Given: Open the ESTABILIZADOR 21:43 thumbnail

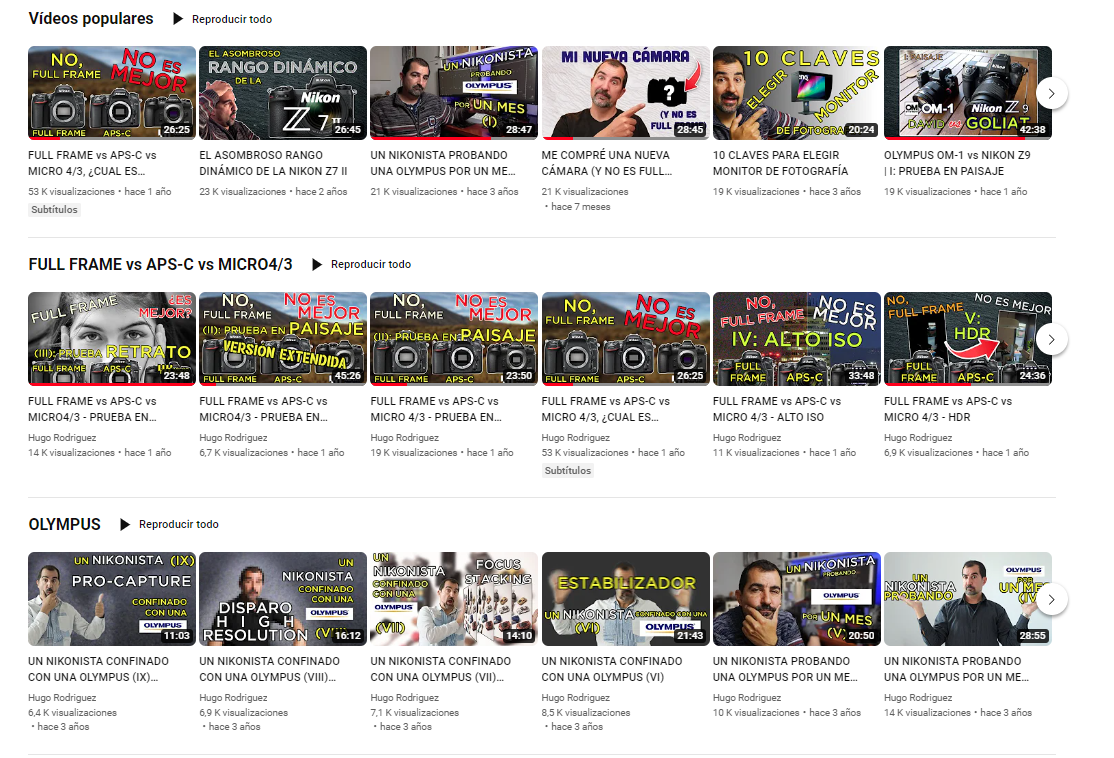Looking at the screenshot, I should pos(625,599).
